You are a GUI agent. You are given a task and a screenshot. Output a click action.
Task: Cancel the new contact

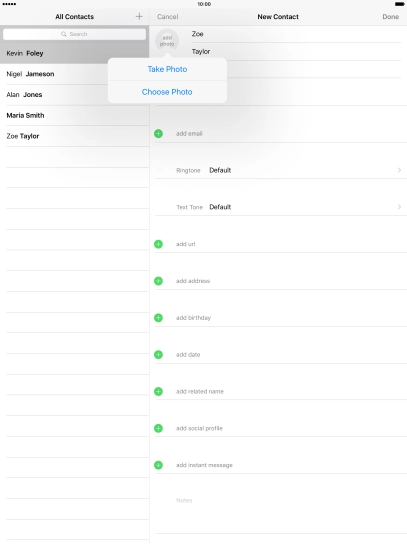coord(168,17)
